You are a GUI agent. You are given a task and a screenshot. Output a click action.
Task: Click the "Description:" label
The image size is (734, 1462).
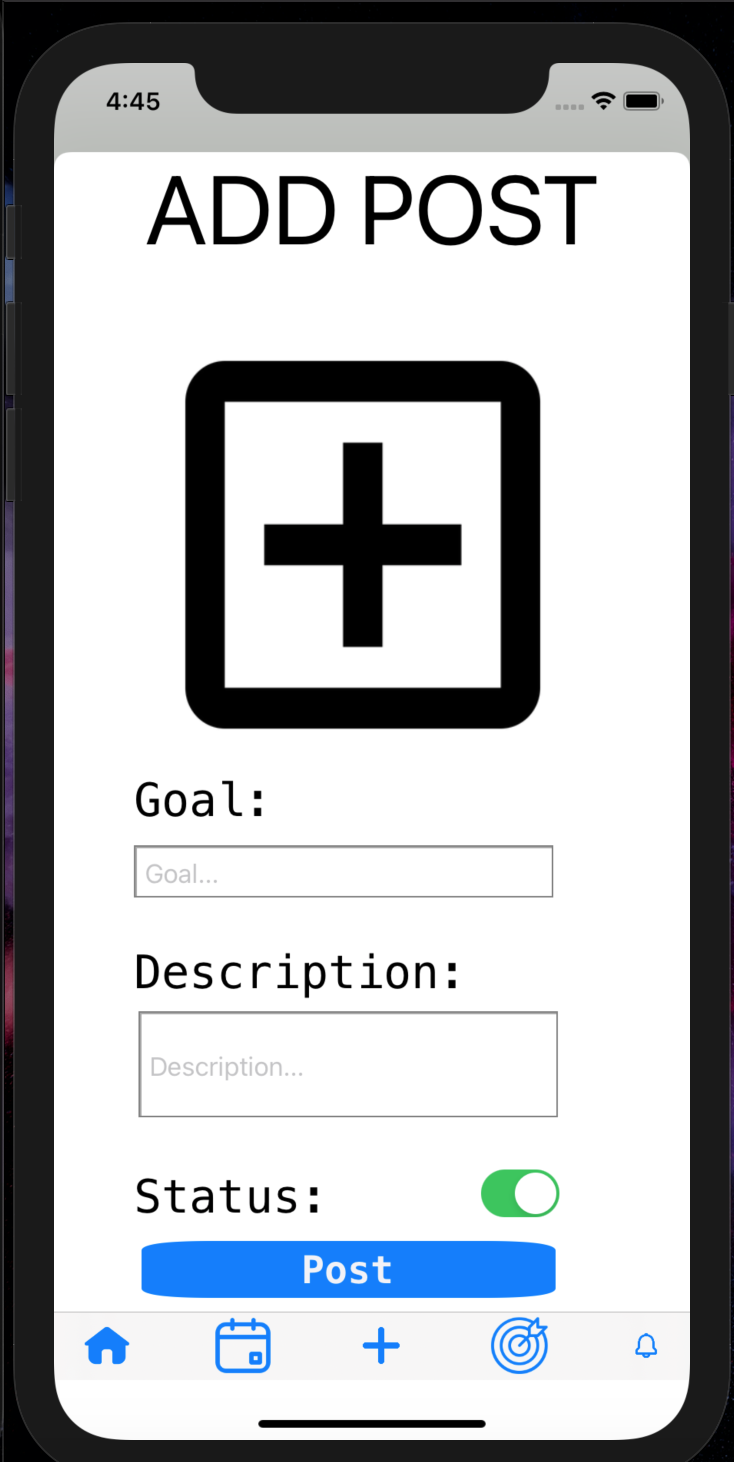[x=298, y=972]
